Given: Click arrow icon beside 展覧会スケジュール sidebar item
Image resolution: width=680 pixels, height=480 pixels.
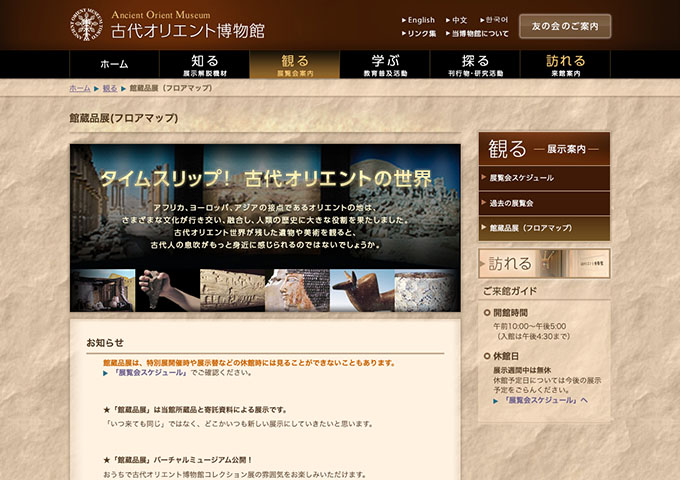Looking at the screenshot, I should pyautogui.click(x=484, y=177).
